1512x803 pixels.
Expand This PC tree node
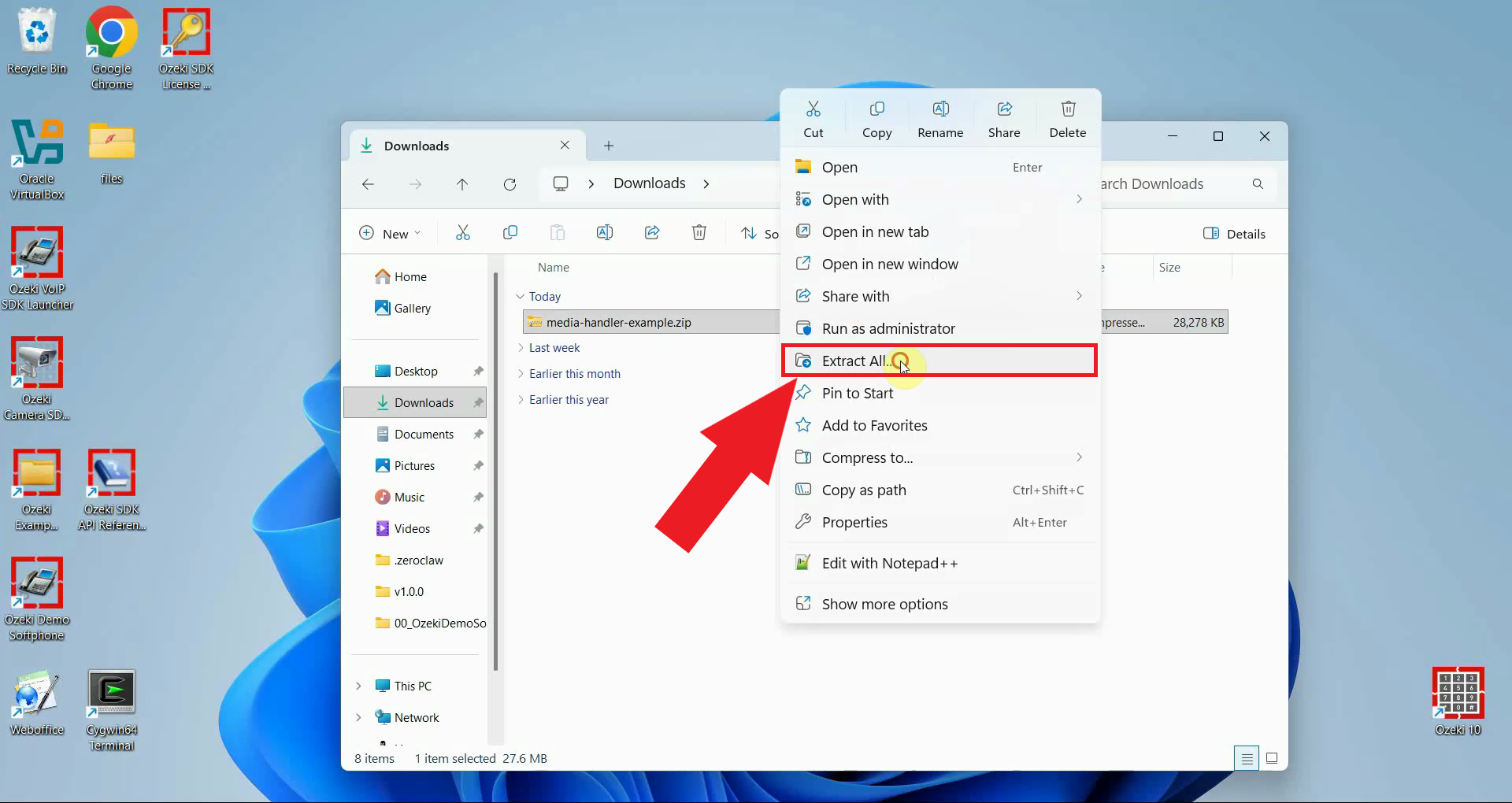[358, 686]
